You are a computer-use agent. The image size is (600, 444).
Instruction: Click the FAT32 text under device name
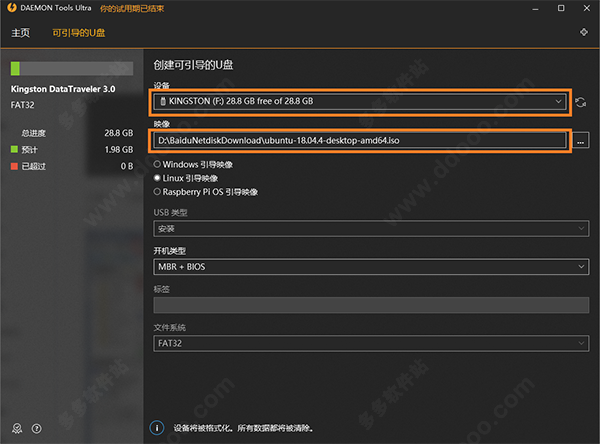click(22, 105)
